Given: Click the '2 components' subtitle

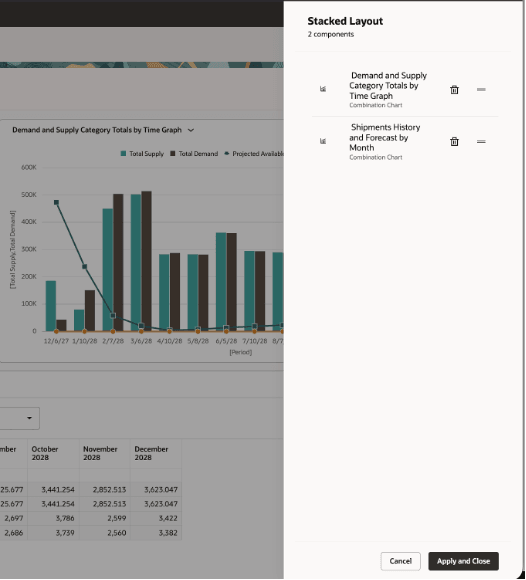Looking at the screenshot, I should (x=331, y=34).
